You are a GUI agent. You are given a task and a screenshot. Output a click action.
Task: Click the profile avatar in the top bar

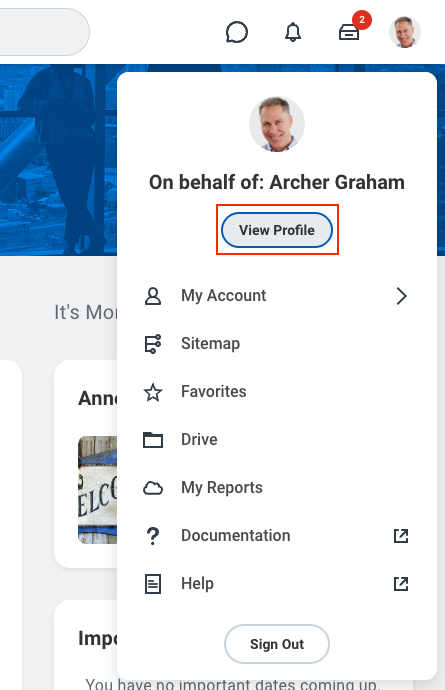click(405, 32)
